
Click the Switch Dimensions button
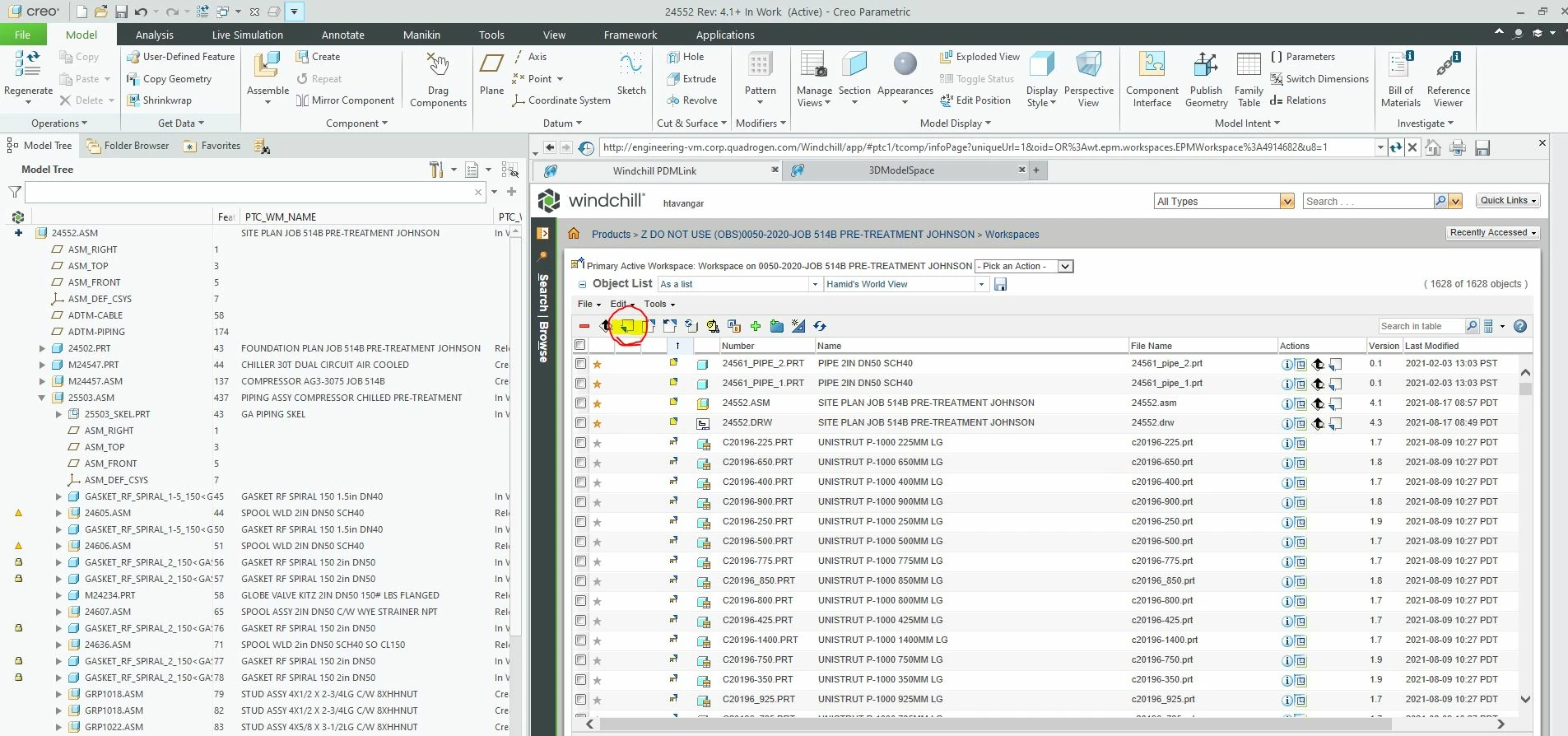(1319, 79)
